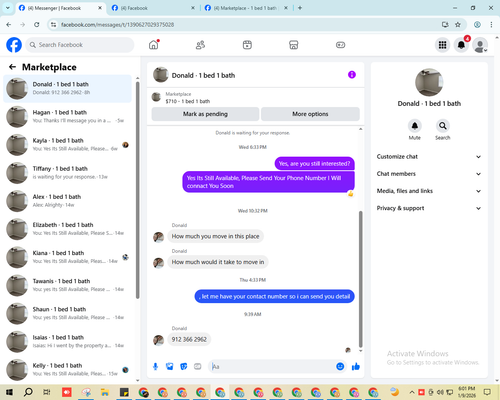Select Shaun 1 bed 1 bath conversation
500x400 pixels.
(x=67, y=313)
